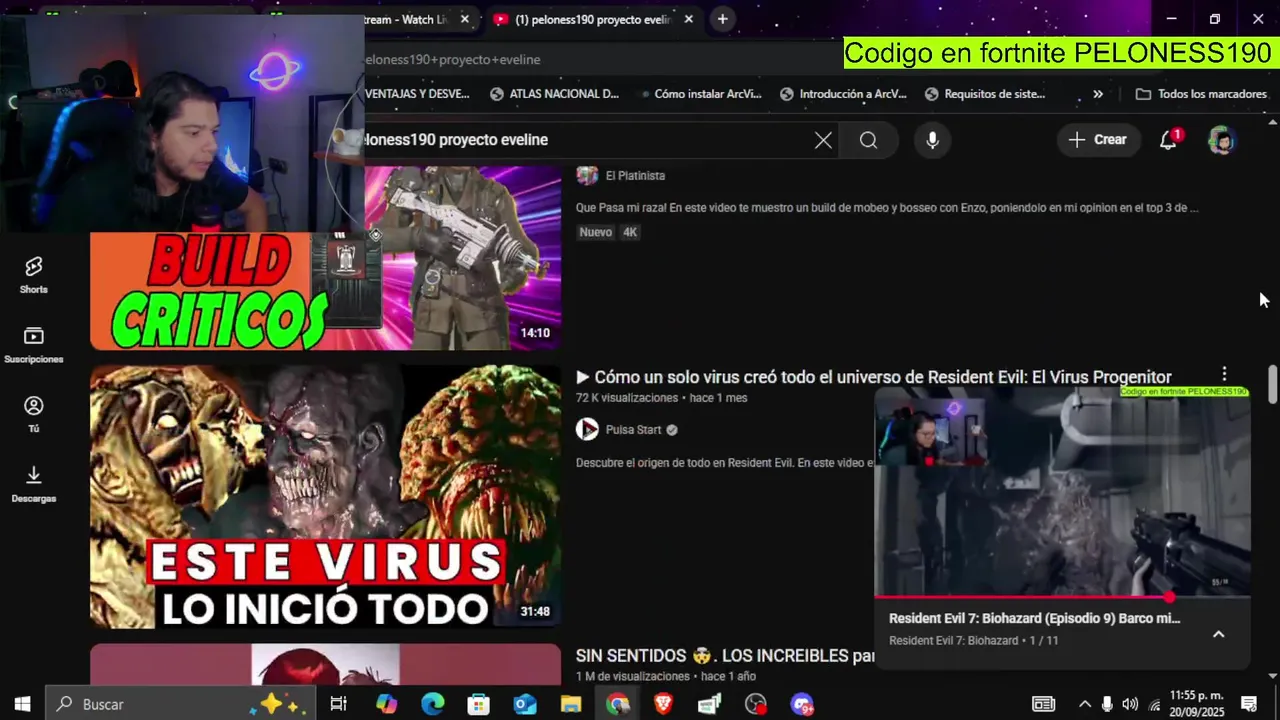Click the Crear button
This screenshot has height=720, width=1280.
click(x=1098, y=140)
